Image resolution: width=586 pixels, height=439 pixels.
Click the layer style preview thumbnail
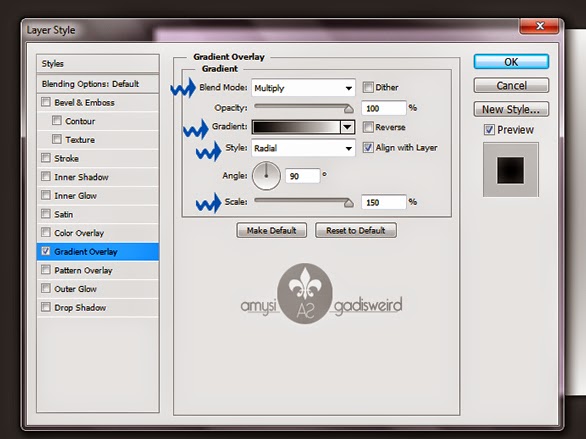click(511, 170)
